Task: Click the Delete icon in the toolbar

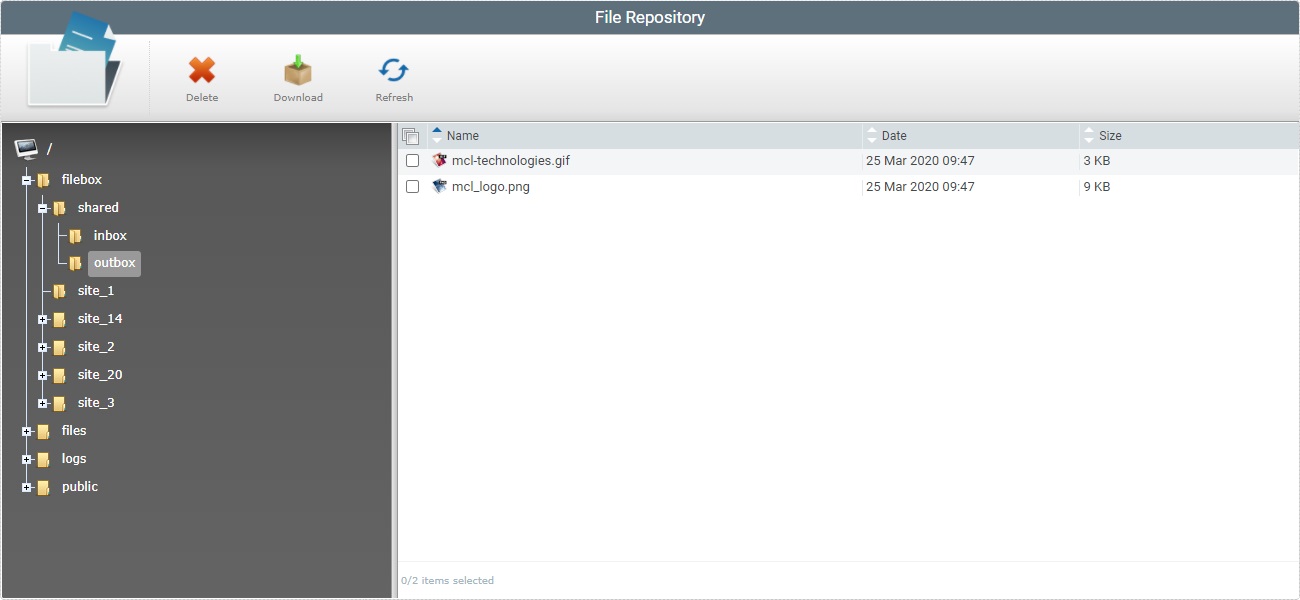Action: click(x=202, y=70)
